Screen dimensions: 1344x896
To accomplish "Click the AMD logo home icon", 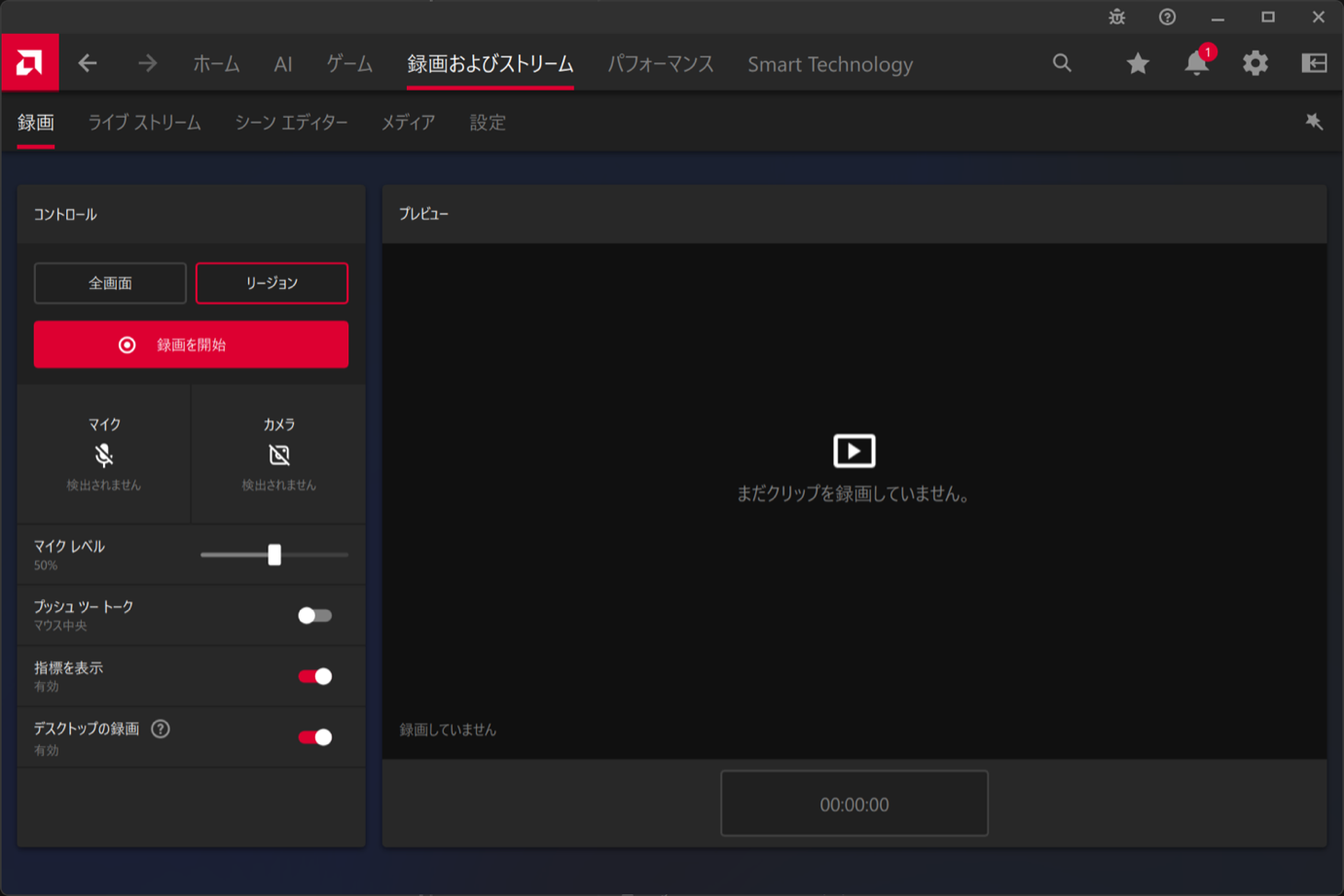I will tap(29, 63).
